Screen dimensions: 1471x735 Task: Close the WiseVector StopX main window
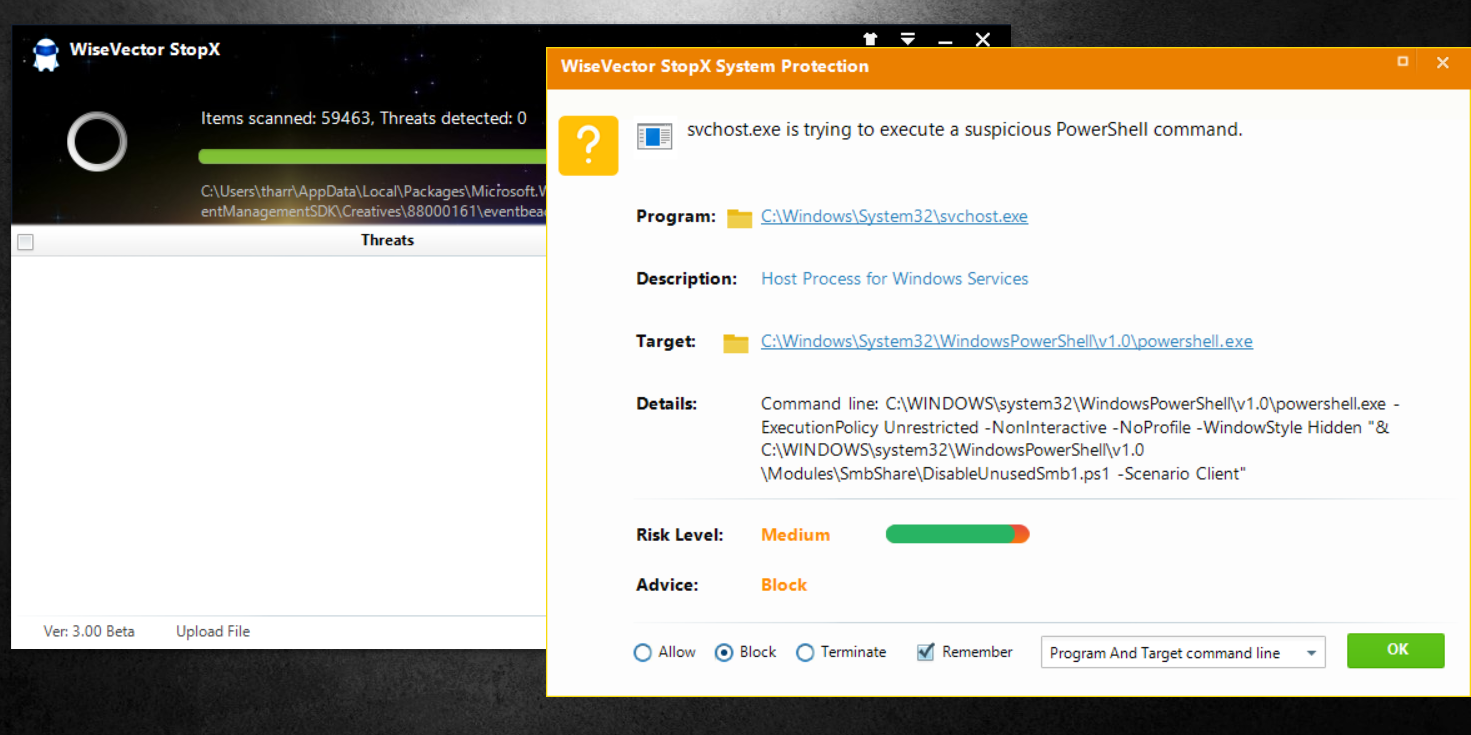(983, 40)
